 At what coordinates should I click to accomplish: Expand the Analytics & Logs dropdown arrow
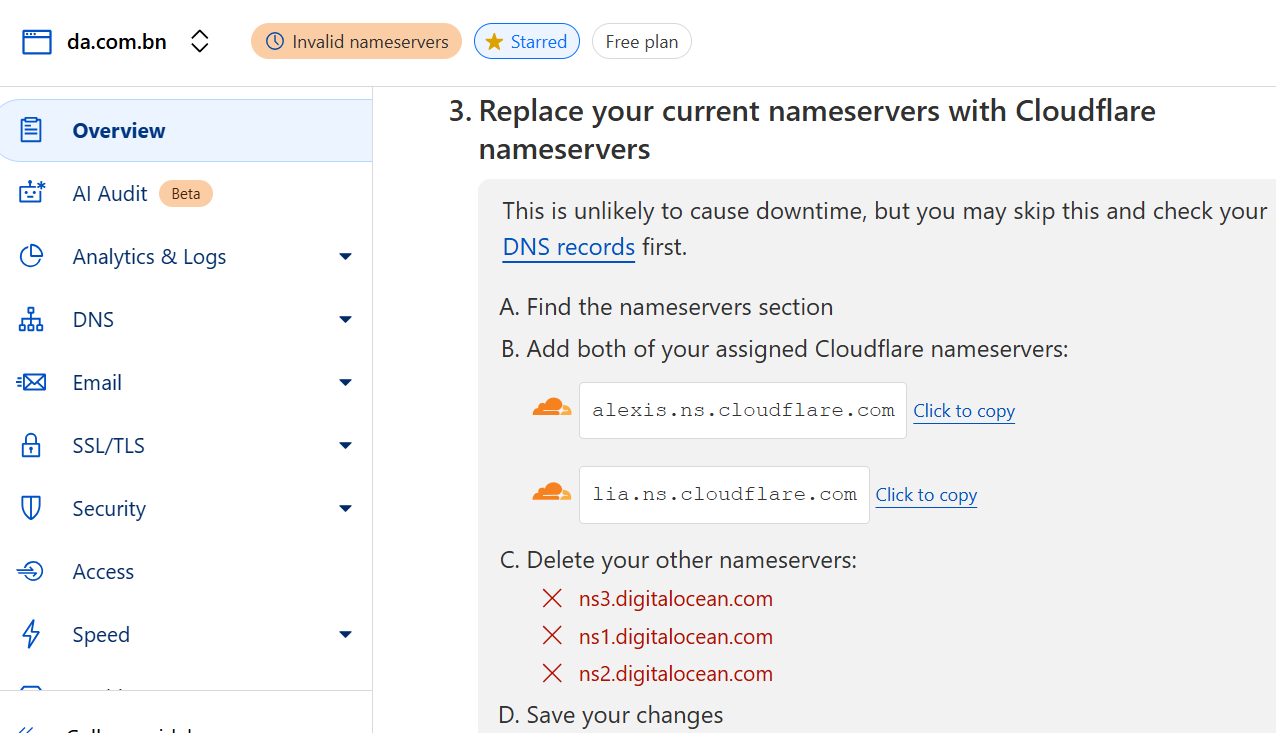click(346, 257)
